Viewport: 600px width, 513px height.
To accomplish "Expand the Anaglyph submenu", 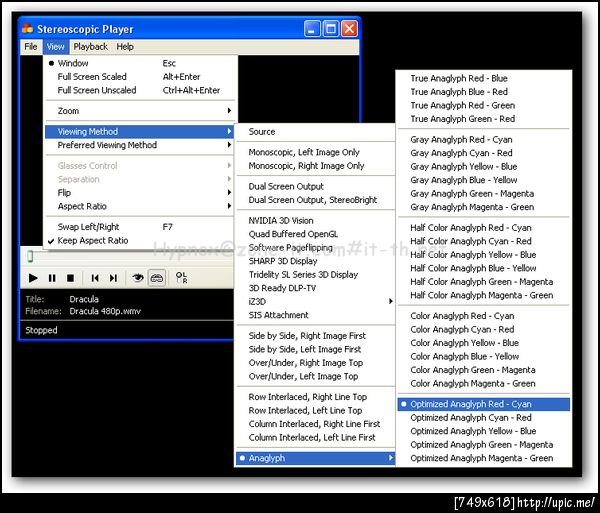I will (x=316, y=458).
